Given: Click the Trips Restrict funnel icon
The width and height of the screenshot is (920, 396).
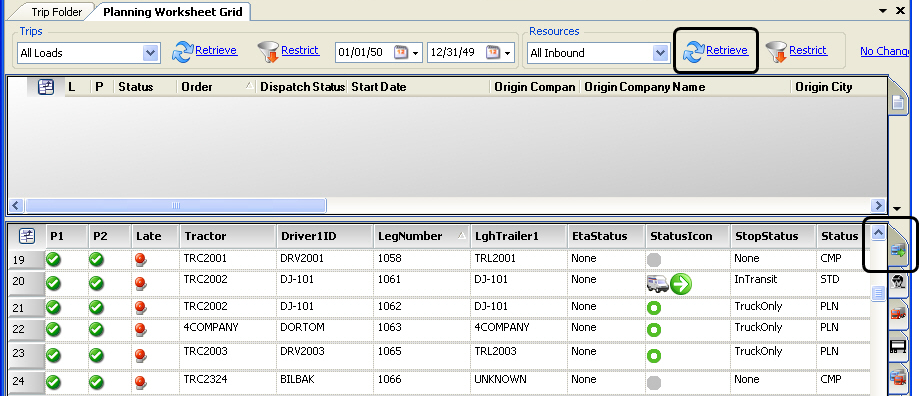Looking at the screenshot, I should pos(269,52).
